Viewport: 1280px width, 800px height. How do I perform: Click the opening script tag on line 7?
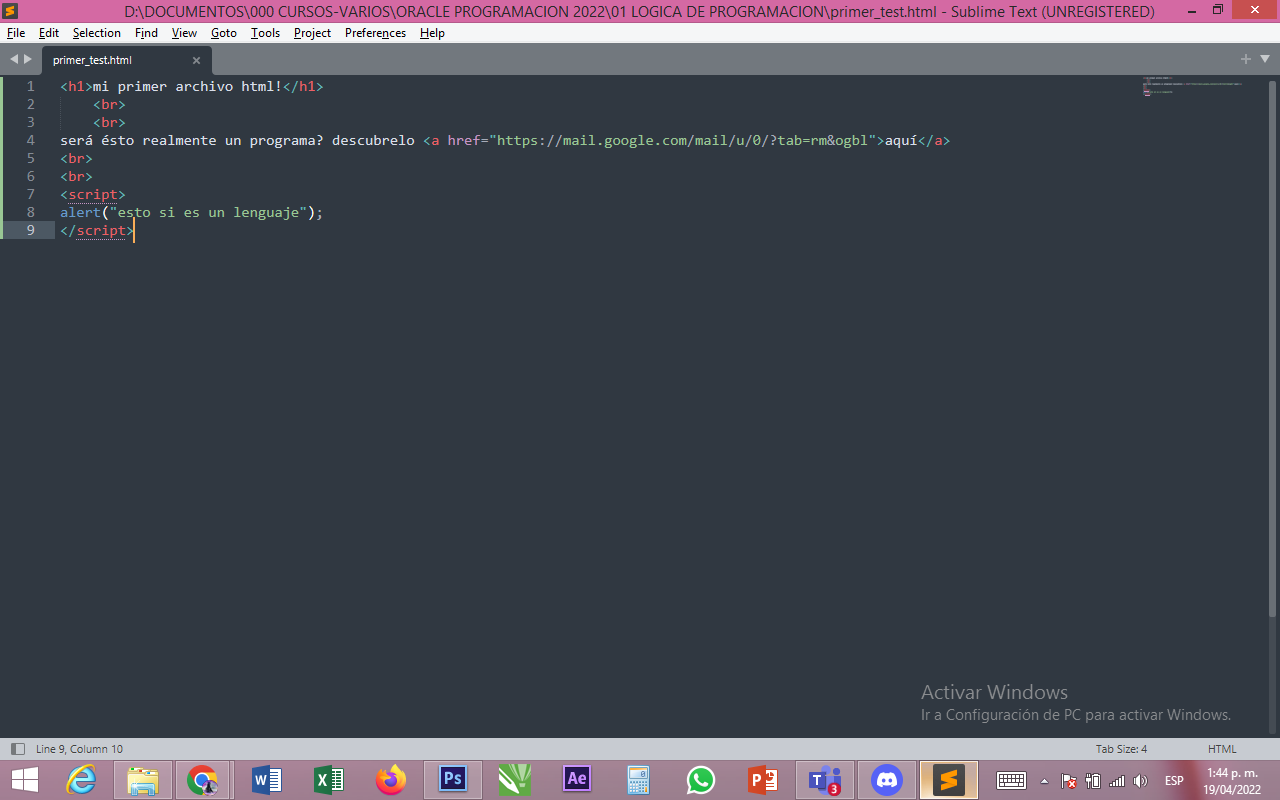(93, 194)
